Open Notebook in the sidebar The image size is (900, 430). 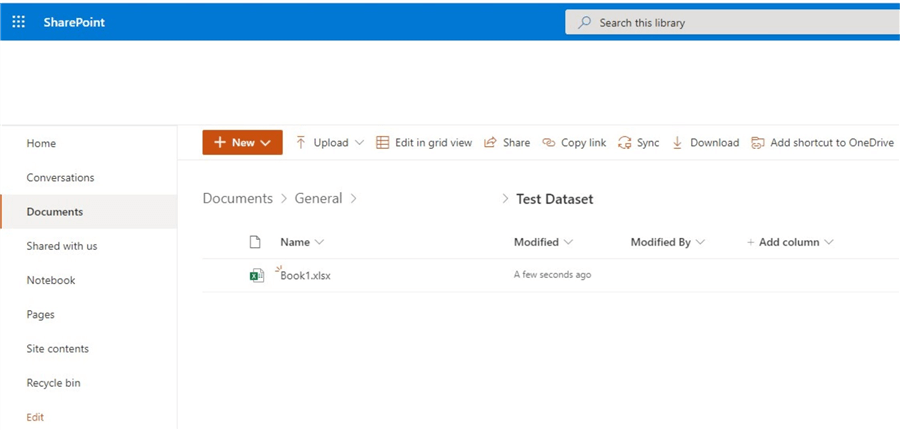point(51,280)
